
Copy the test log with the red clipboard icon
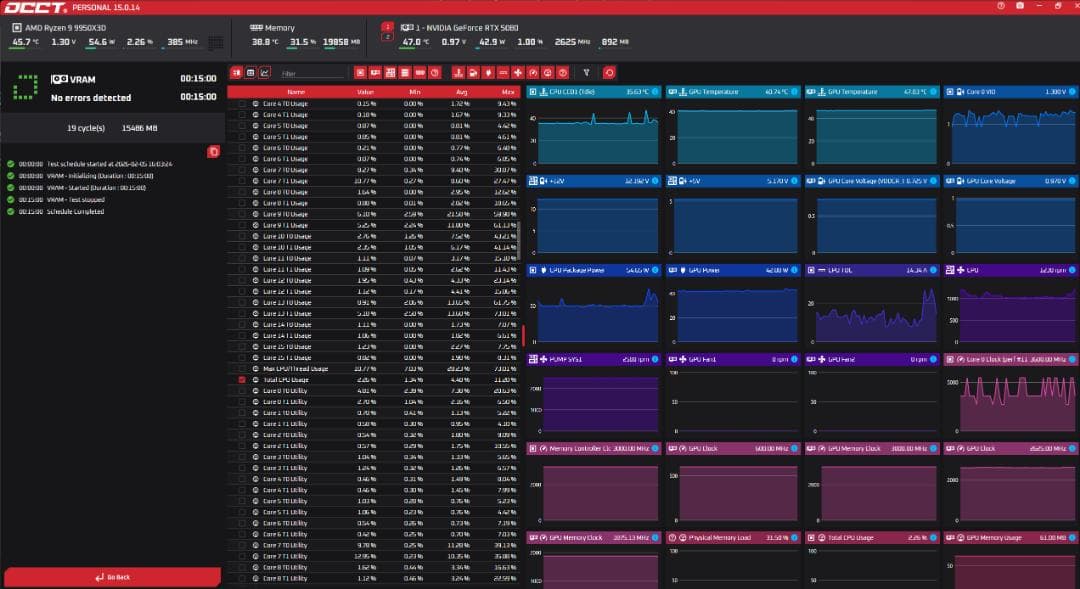213,151
